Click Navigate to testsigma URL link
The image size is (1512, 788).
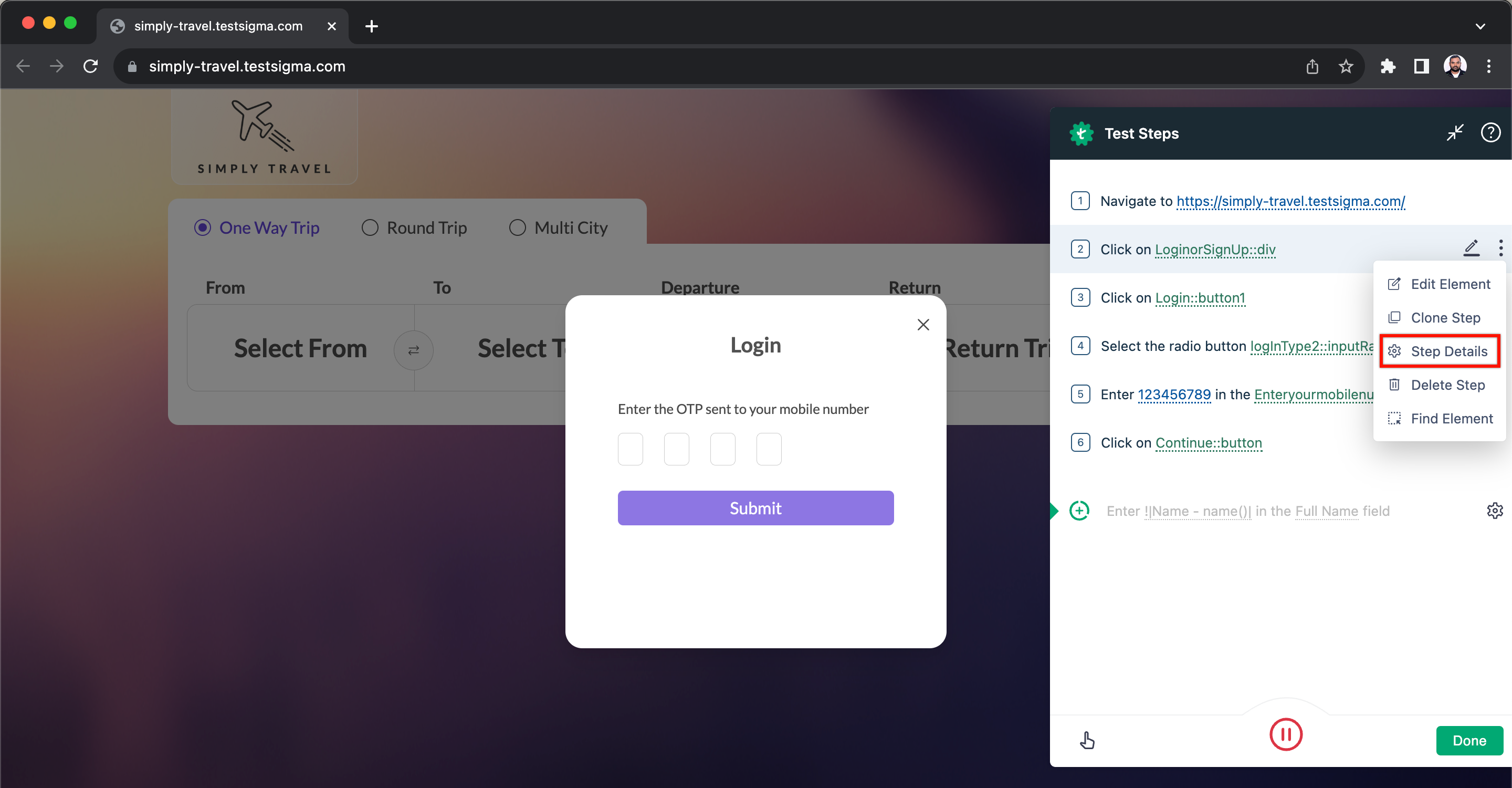1290,201
